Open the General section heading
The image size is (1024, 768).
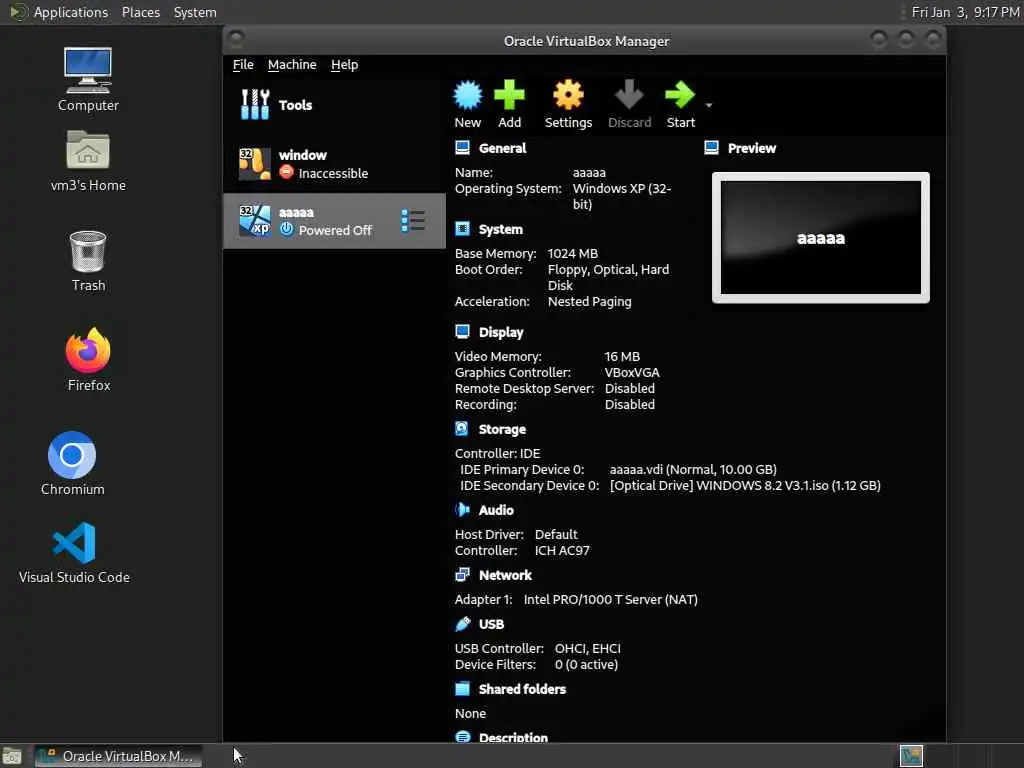[502, 148]
